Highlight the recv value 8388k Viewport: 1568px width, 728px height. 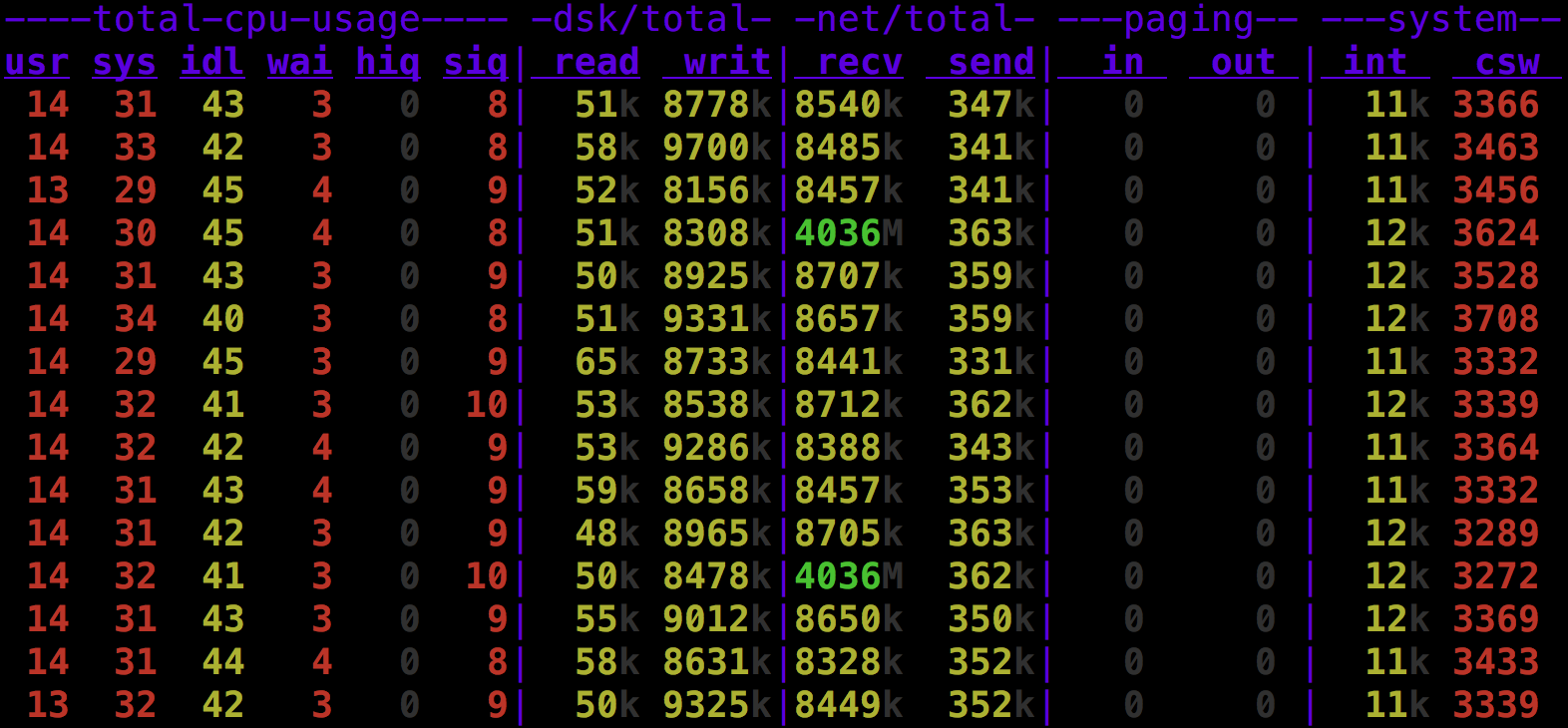click(849, 448)
